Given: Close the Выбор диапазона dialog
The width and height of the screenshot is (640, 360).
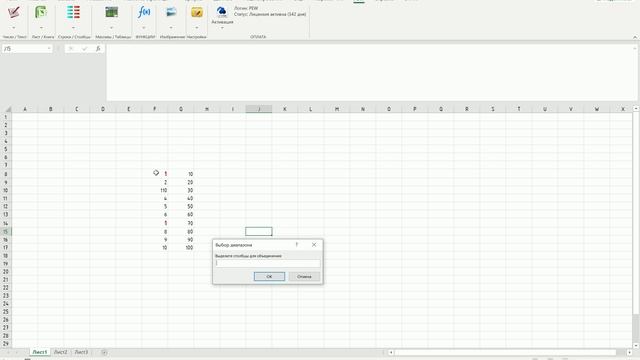Looking at the screenshot, I should (314, 245).
